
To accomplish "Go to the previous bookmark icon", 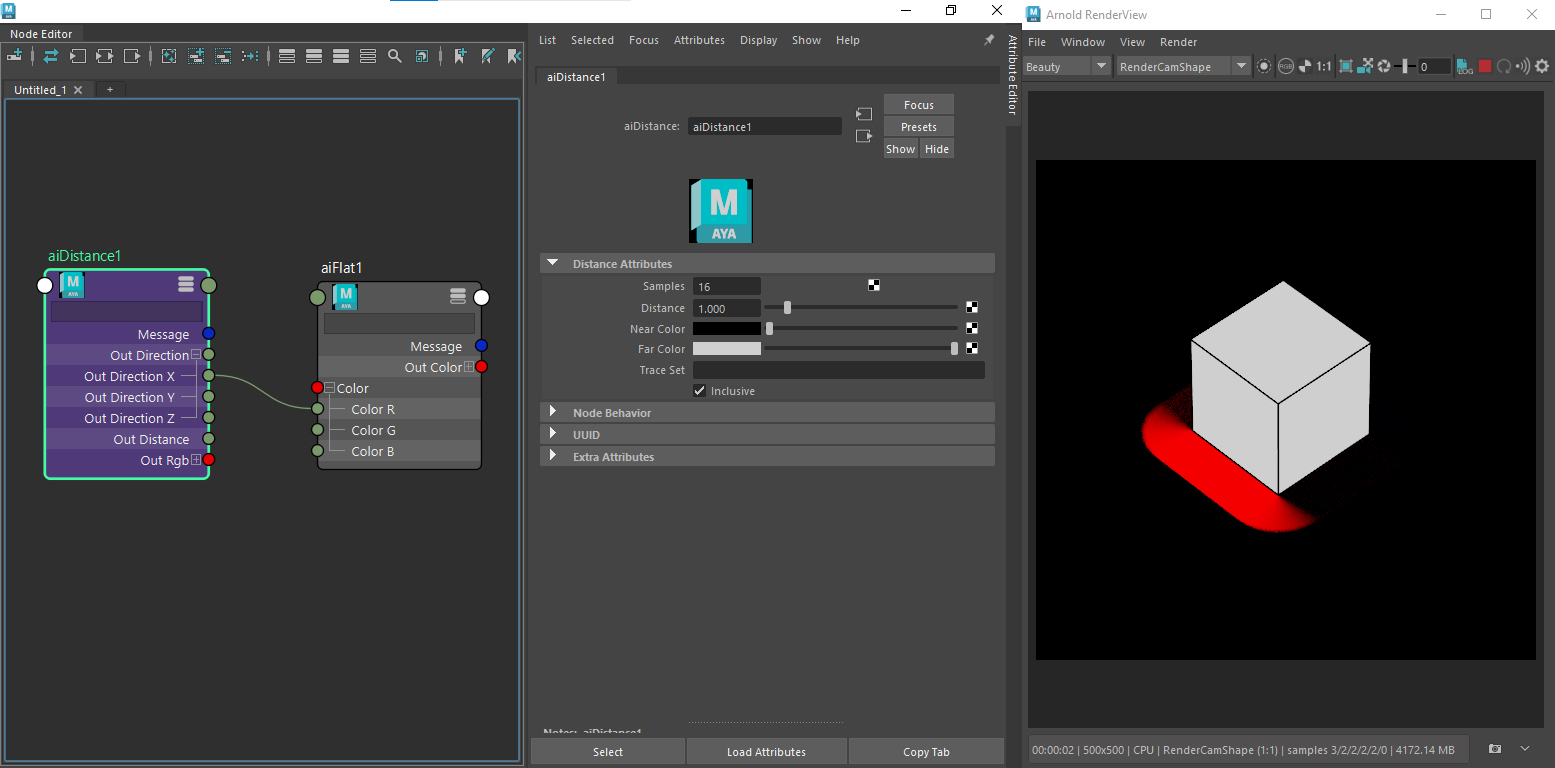I will click(x=514, y=56).
